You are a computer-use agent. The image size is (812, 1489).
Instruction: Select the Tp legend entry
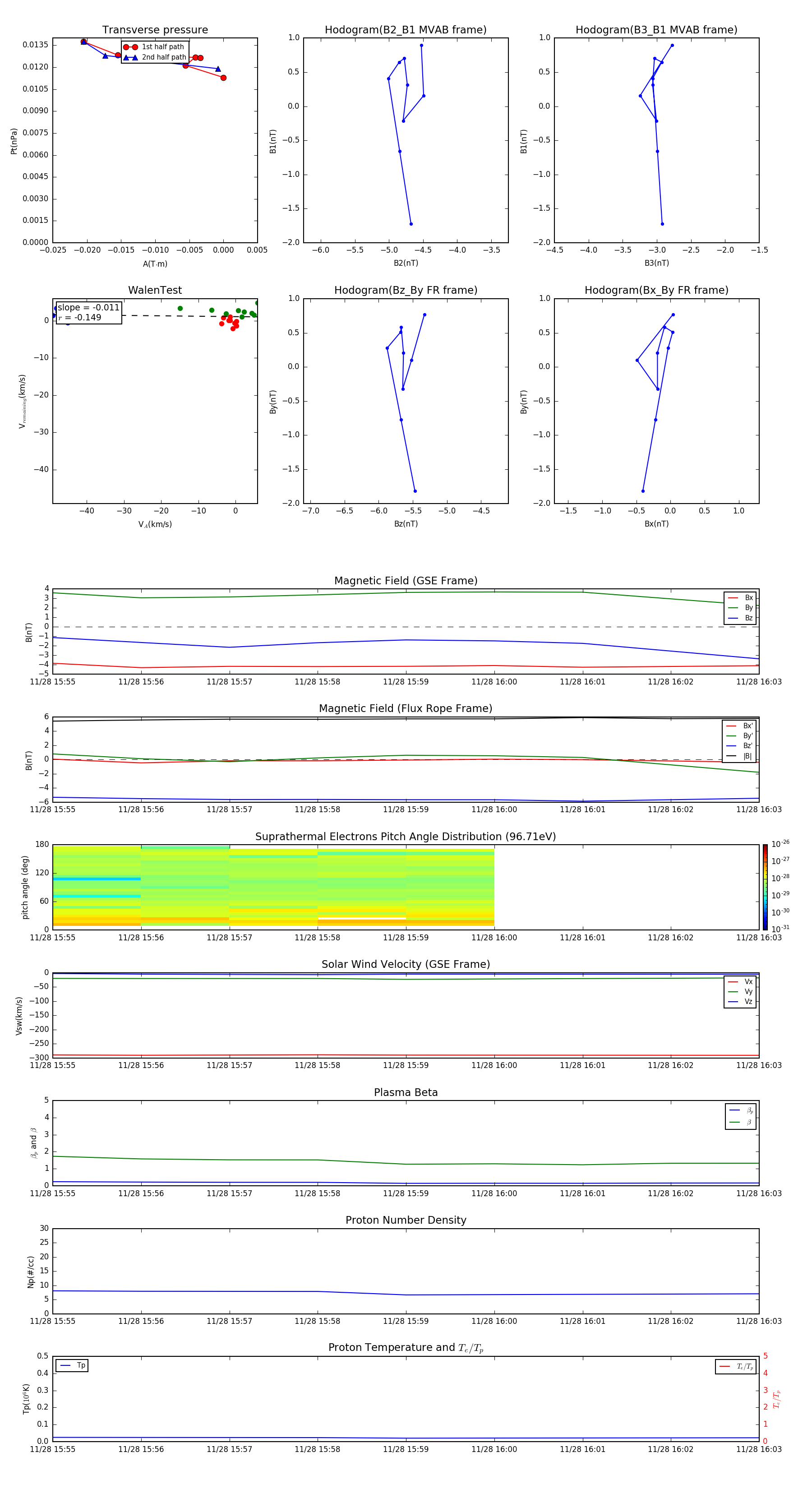click(72, 1365)
